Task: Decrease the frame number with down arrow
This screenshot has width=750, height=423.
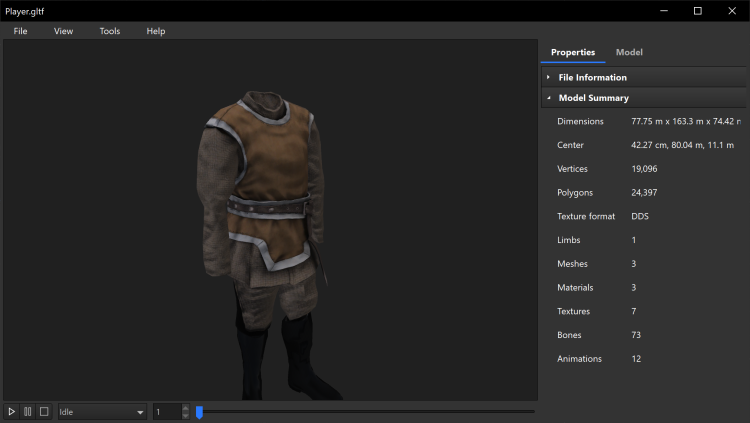Action: point(185,416)
